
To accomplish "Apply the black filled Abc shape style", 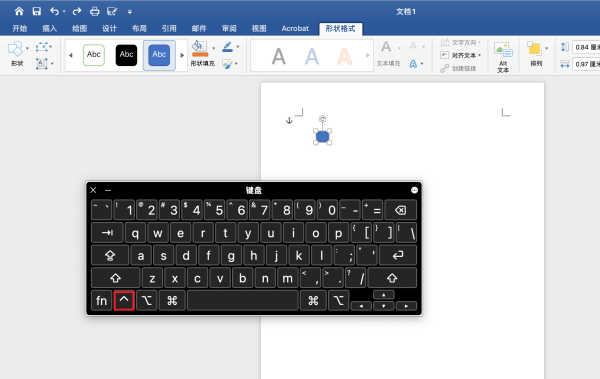I will pyautogui.click(x=126, y=55).
